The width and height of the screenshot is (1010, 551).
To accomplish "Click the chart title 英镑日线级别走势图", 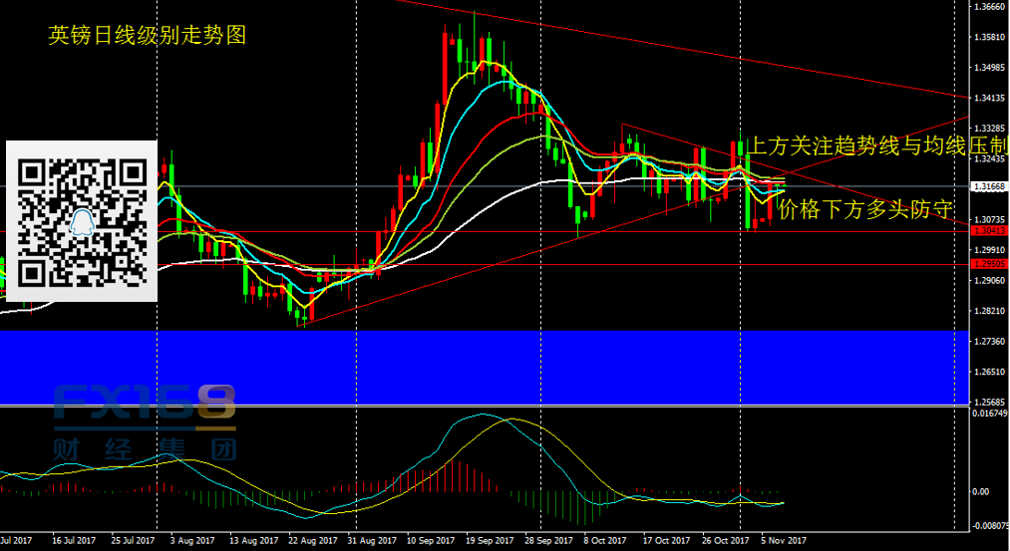I will (x=147, y=36).
